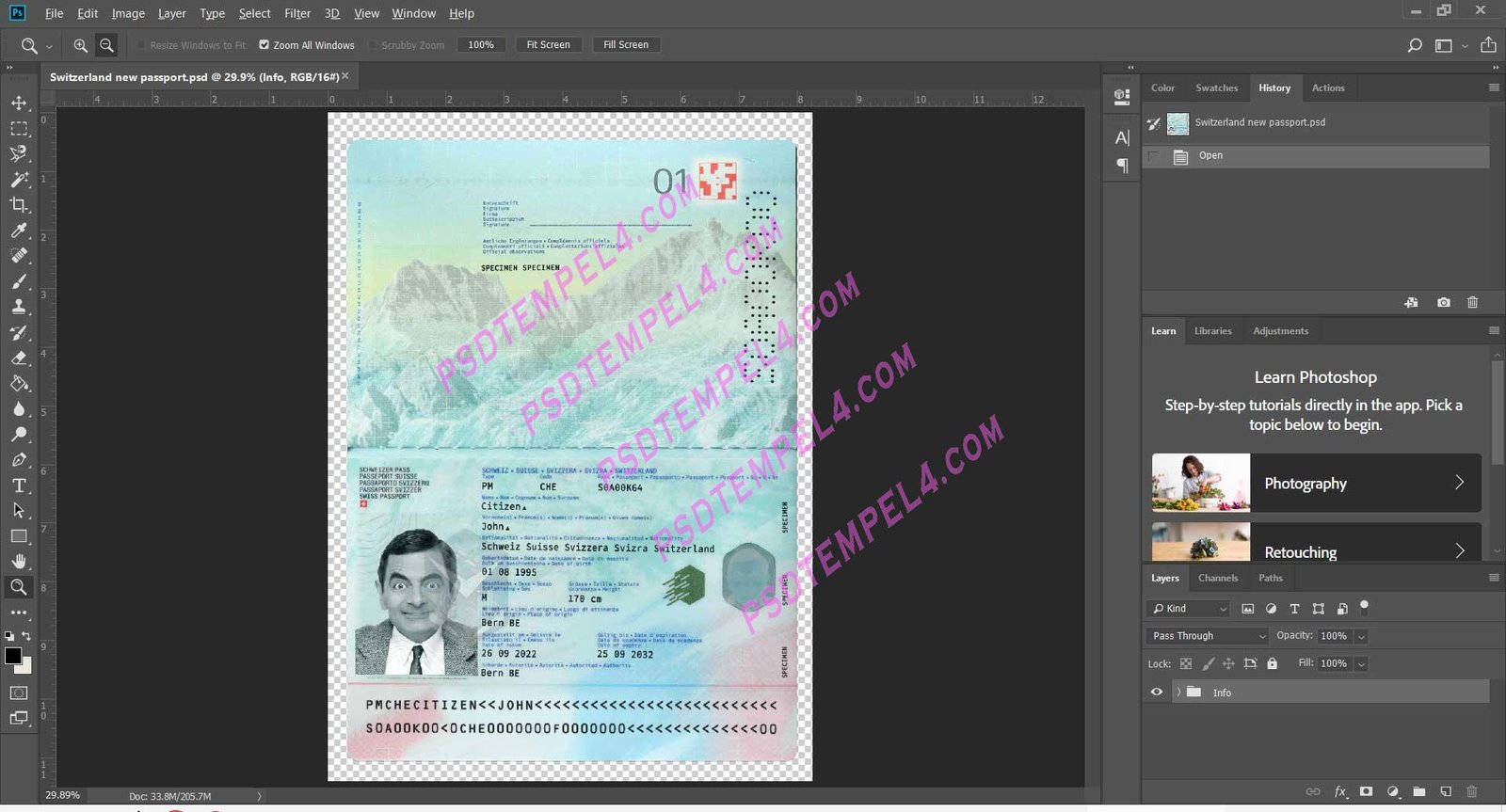Screen dimensions: 1506x812
Task: Select the Hand tool
Action: (x=19, y=562)
